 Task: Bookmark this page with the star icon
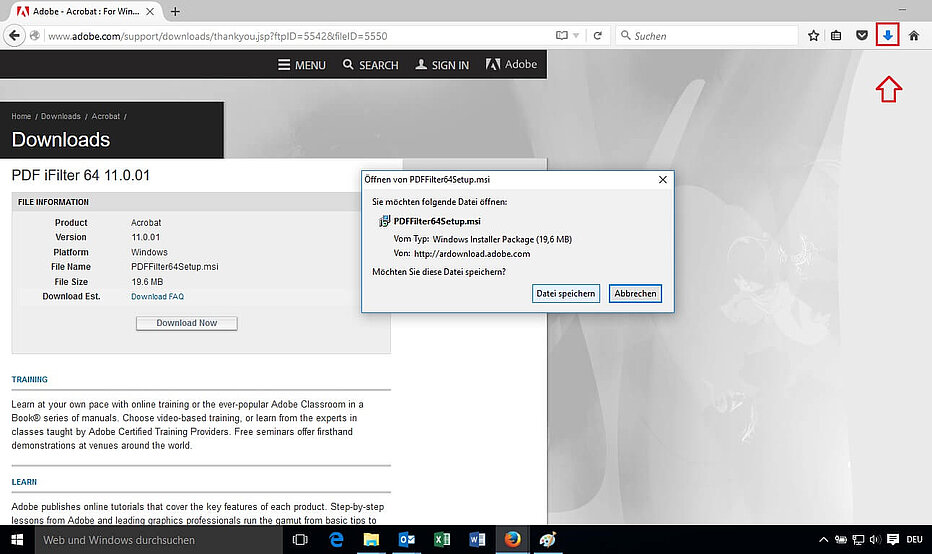pos(813,36)
